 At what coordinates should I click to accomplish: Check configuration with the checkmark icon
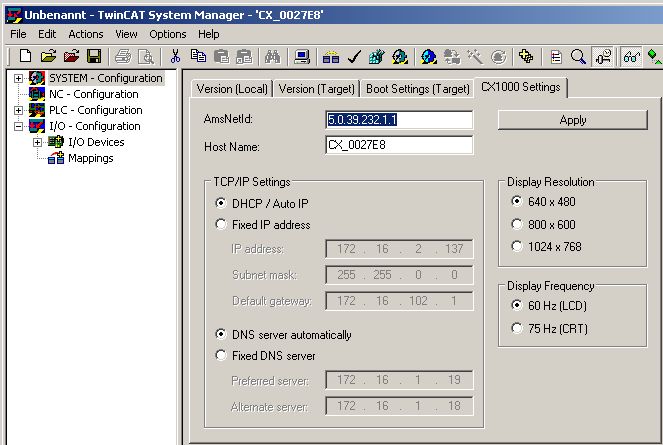coord(353,56)
